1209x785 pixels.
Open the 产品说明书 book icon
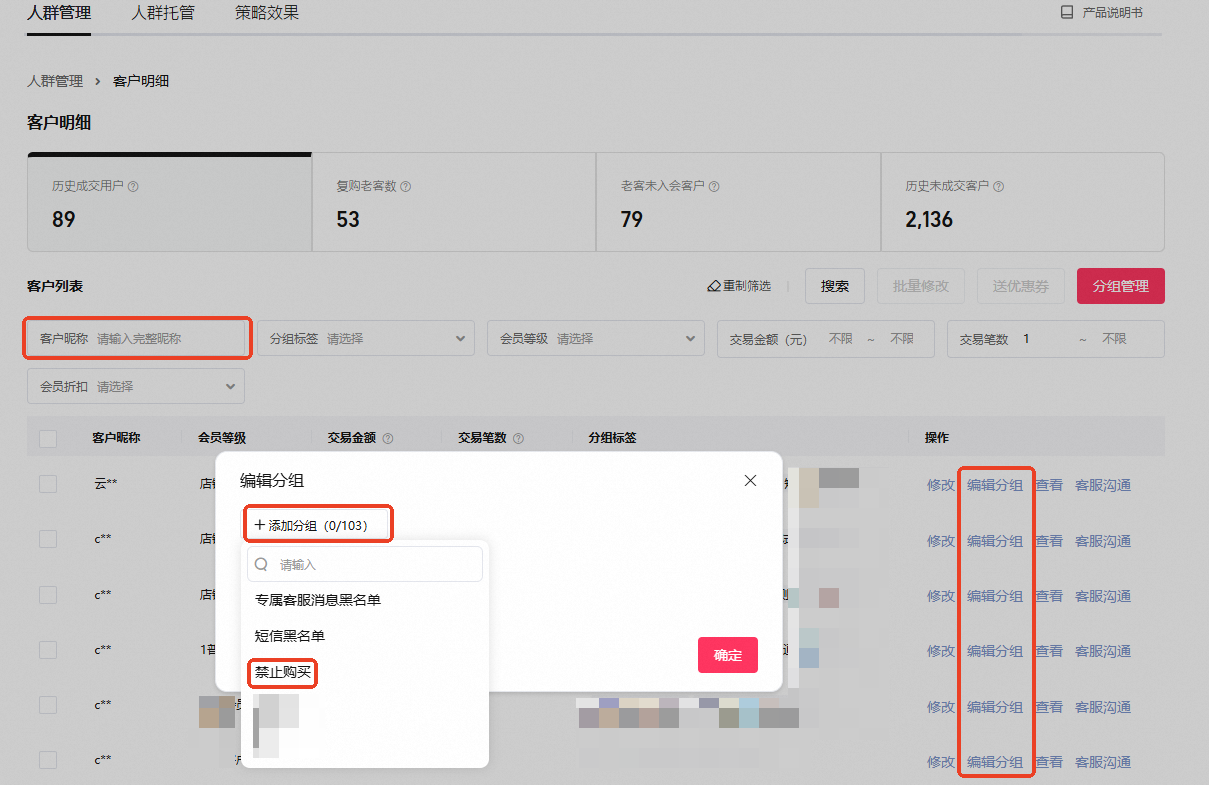1066,13
